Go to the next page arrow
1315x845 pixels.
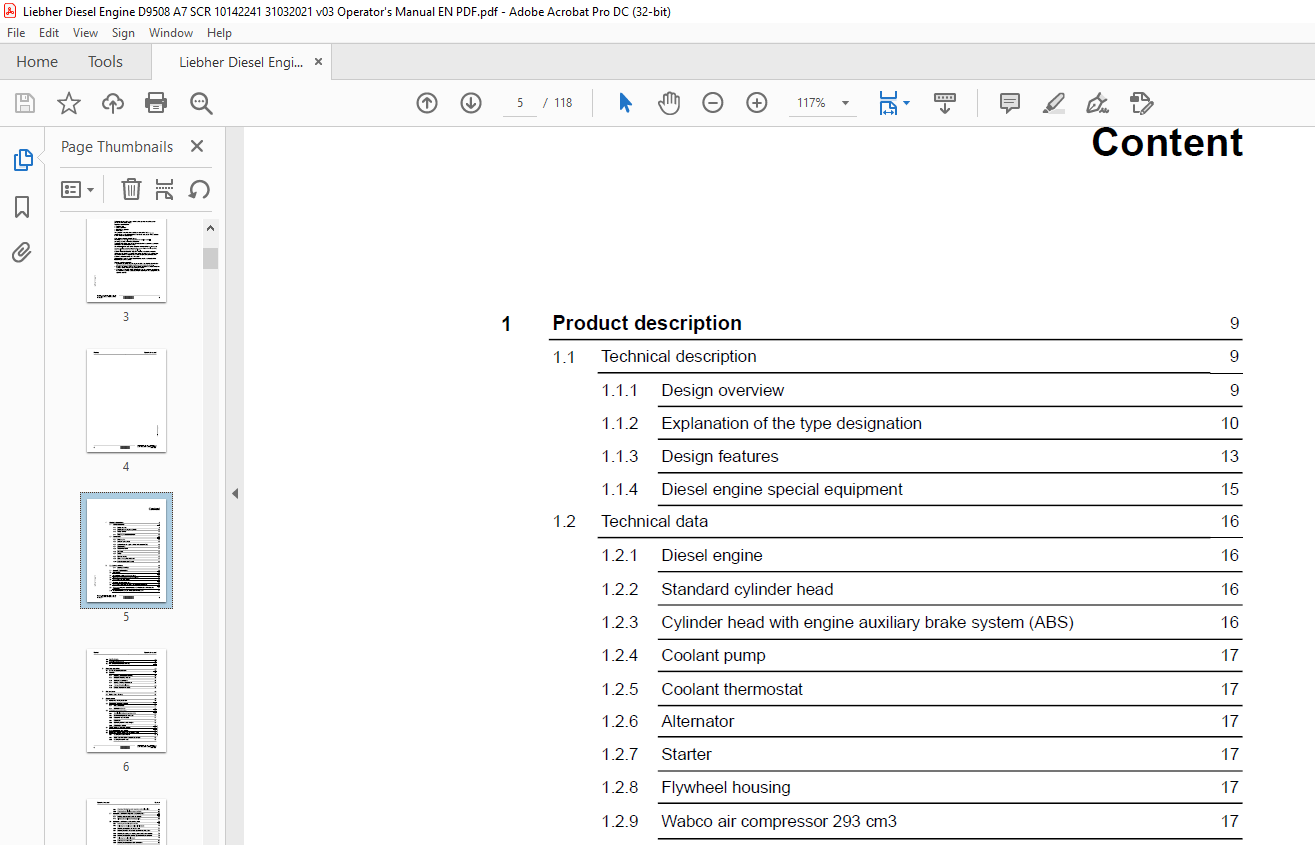tap(471, 103)
